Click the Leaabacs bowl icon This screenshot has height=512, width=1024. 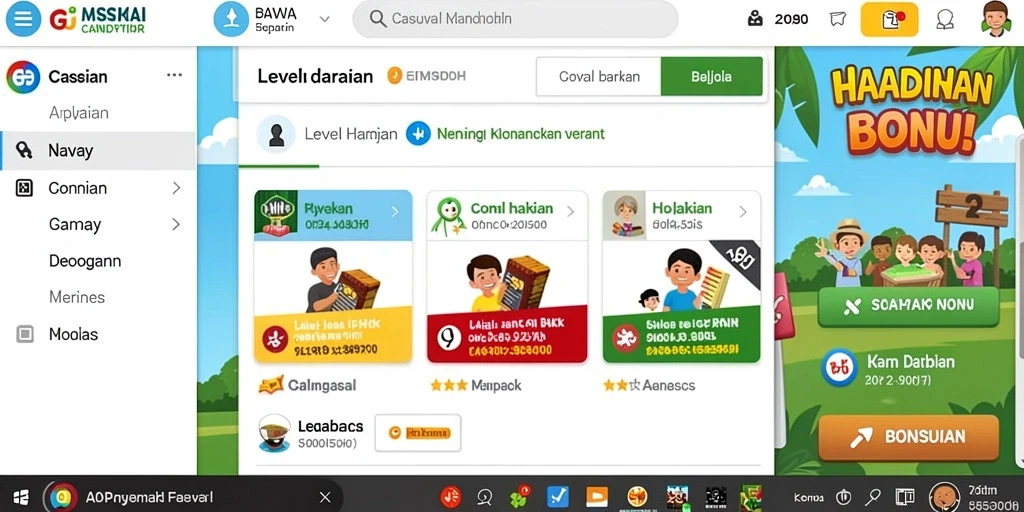tap(274, 434)
